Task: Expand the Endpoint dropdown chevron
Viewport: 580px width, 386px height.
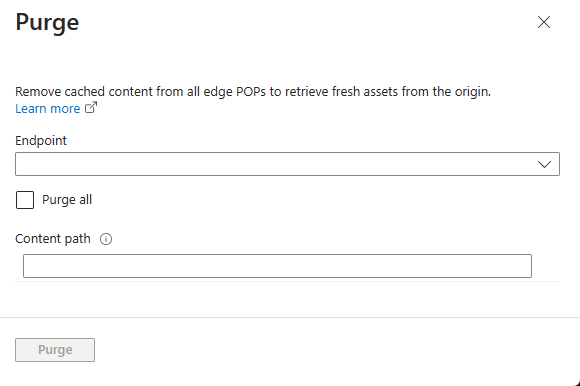Action: tap(544, 164)
